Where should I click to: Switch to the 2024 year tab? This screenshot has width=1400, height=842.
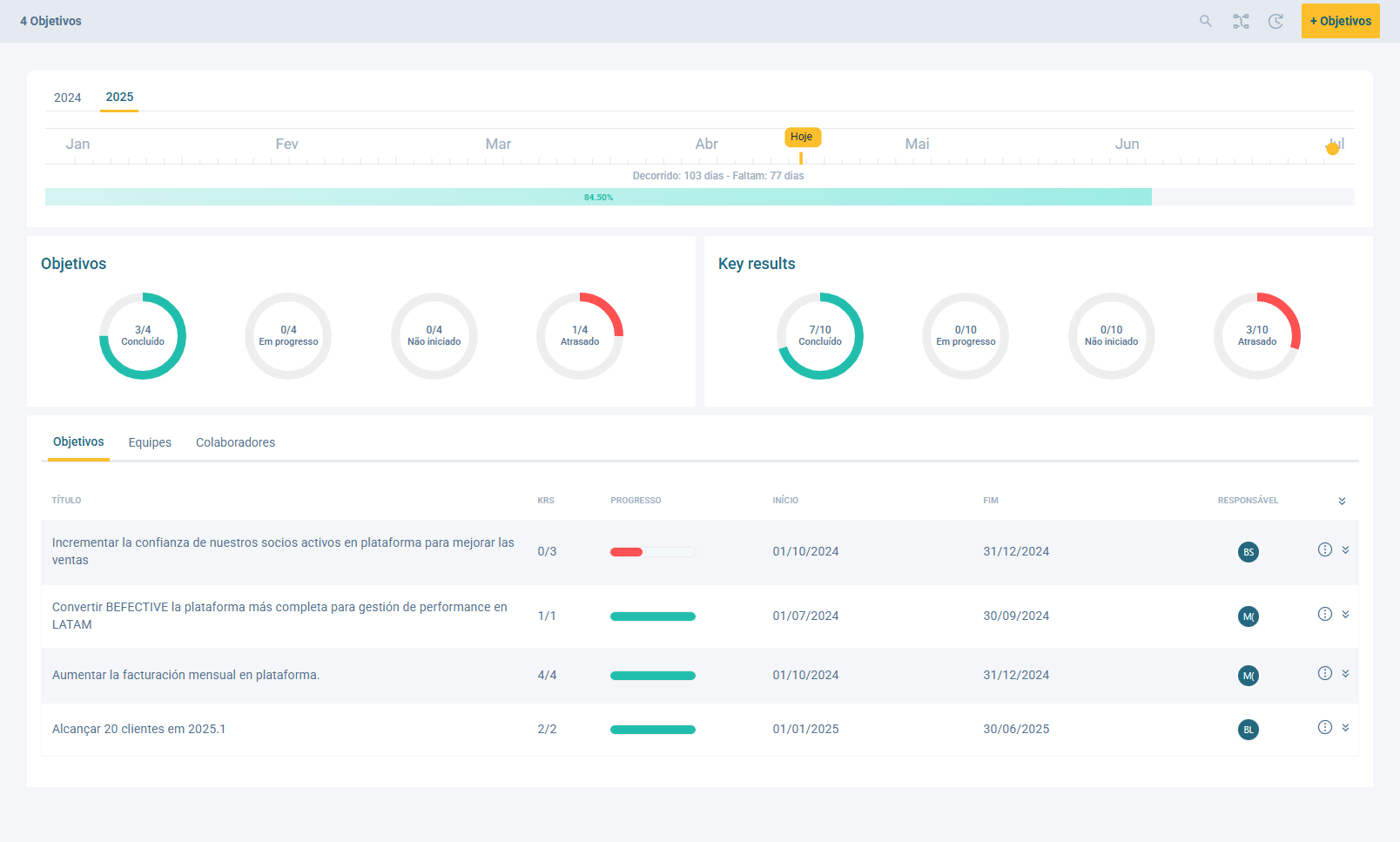pos(67,98)
